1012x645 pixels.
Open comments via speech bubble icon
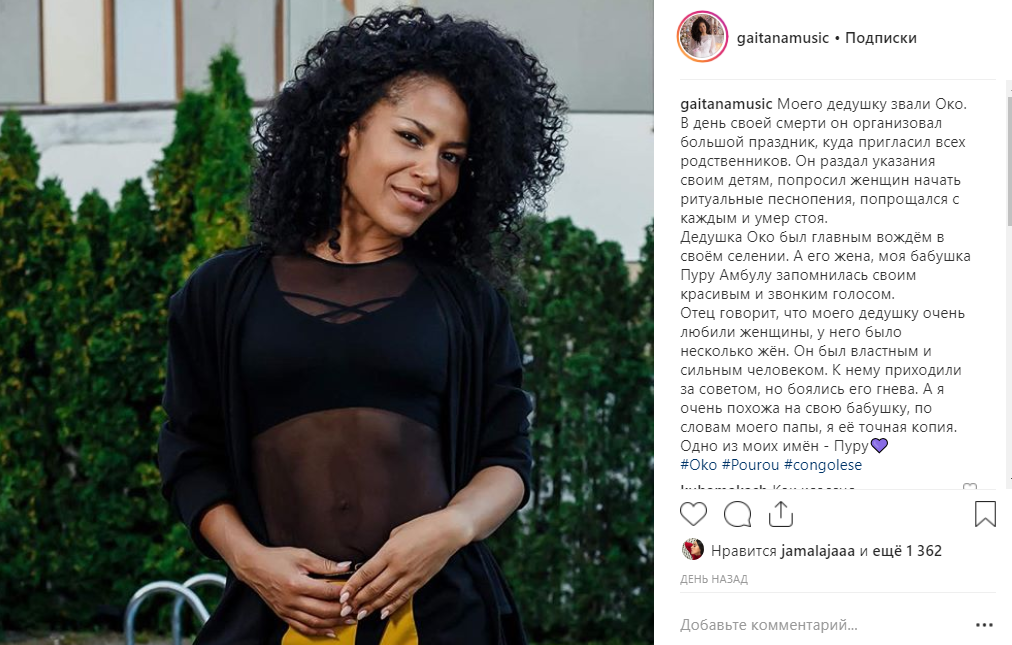[737, 515]
